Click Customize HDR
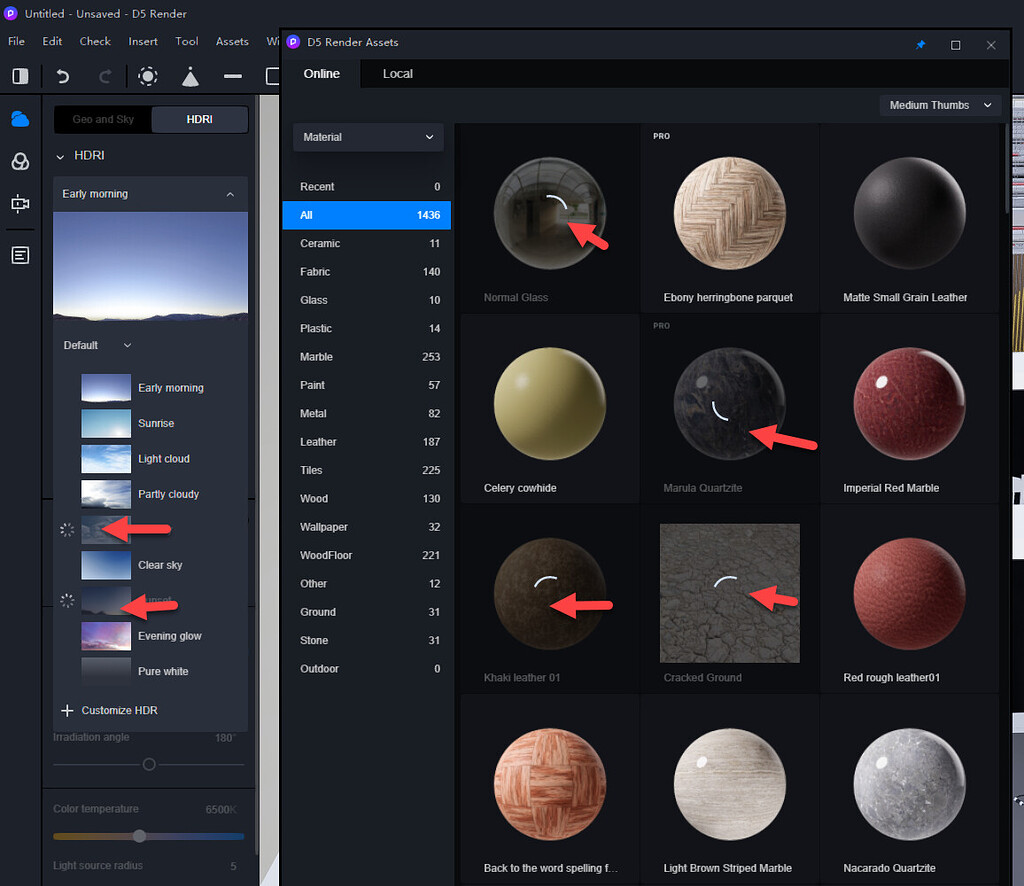This screenshot has height=886, width=1024. 120,710
